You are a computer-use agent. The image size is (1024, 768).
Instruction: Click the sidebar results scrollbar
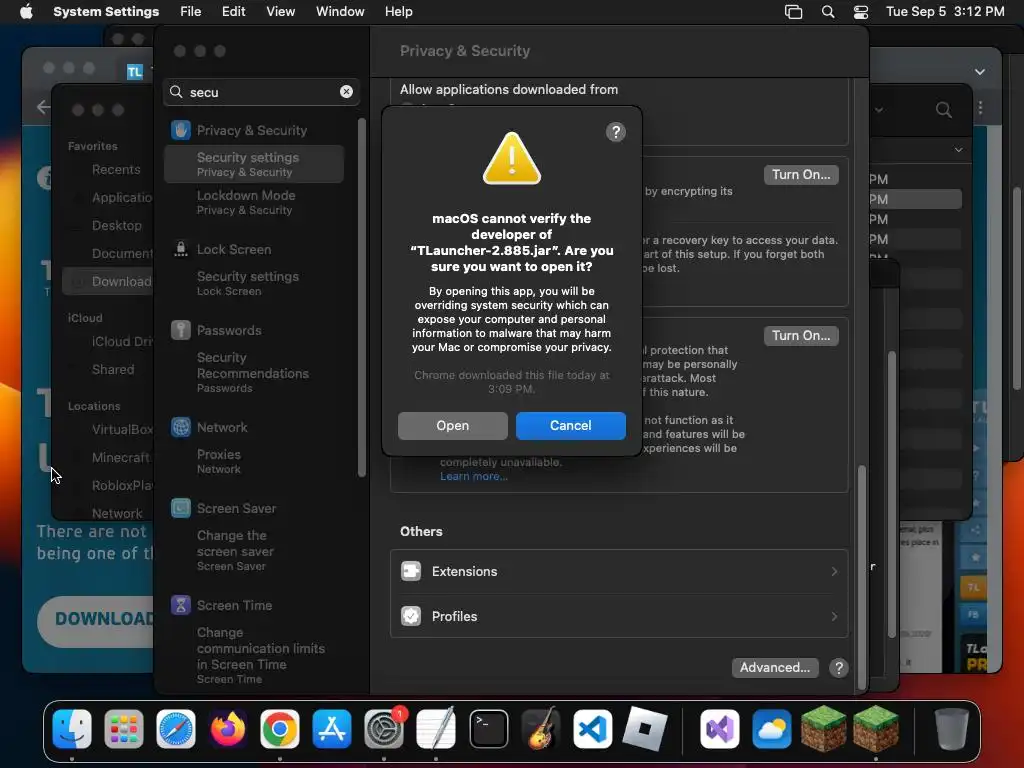361,297
